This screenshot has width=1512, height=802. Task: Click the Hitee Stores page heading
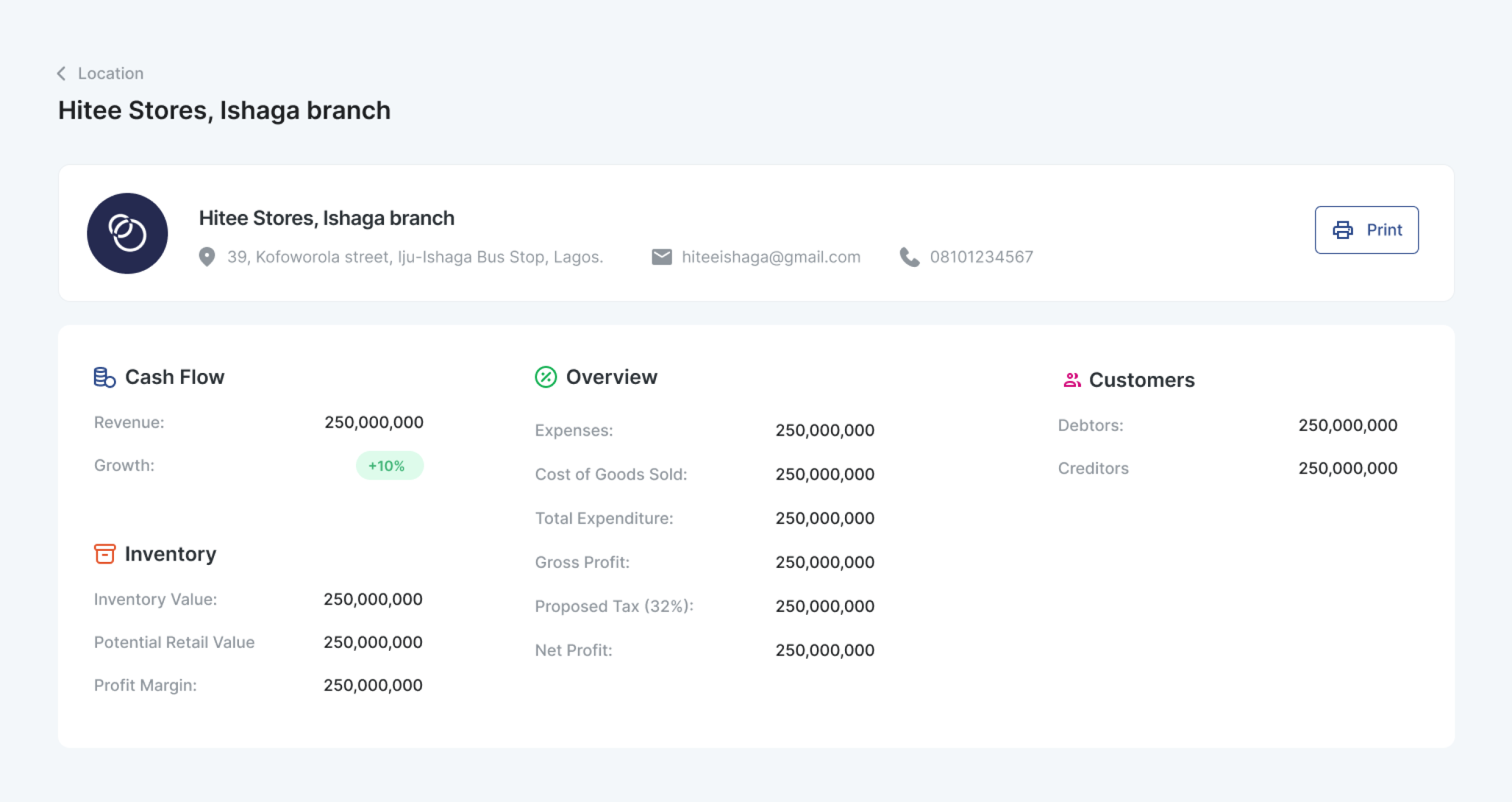(224, 111)
